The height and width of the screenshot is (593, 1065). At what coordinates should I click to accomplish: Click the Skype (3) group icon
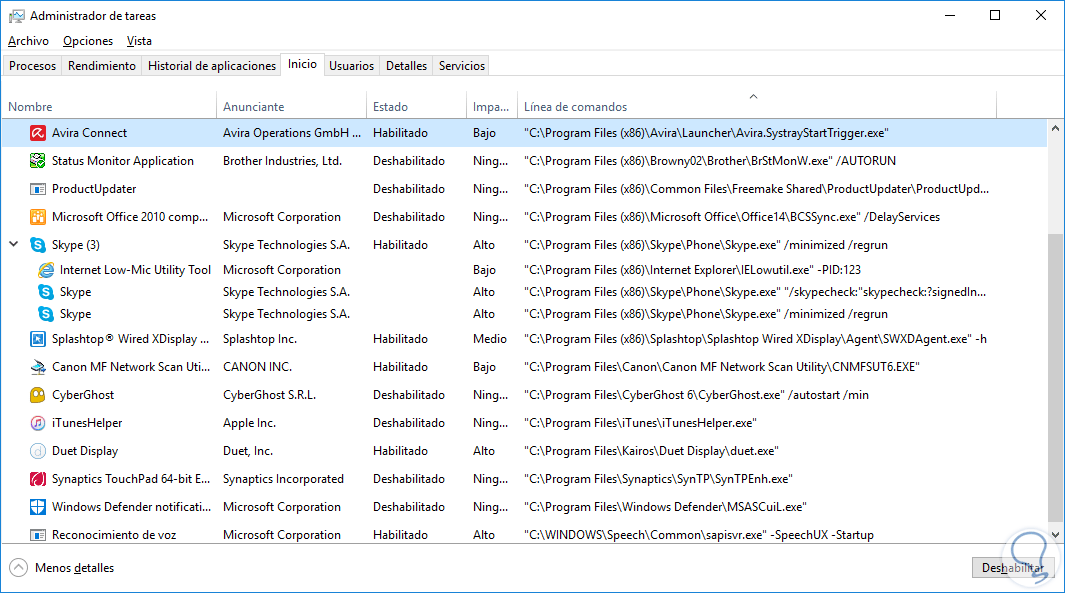(x=38, y=245)
